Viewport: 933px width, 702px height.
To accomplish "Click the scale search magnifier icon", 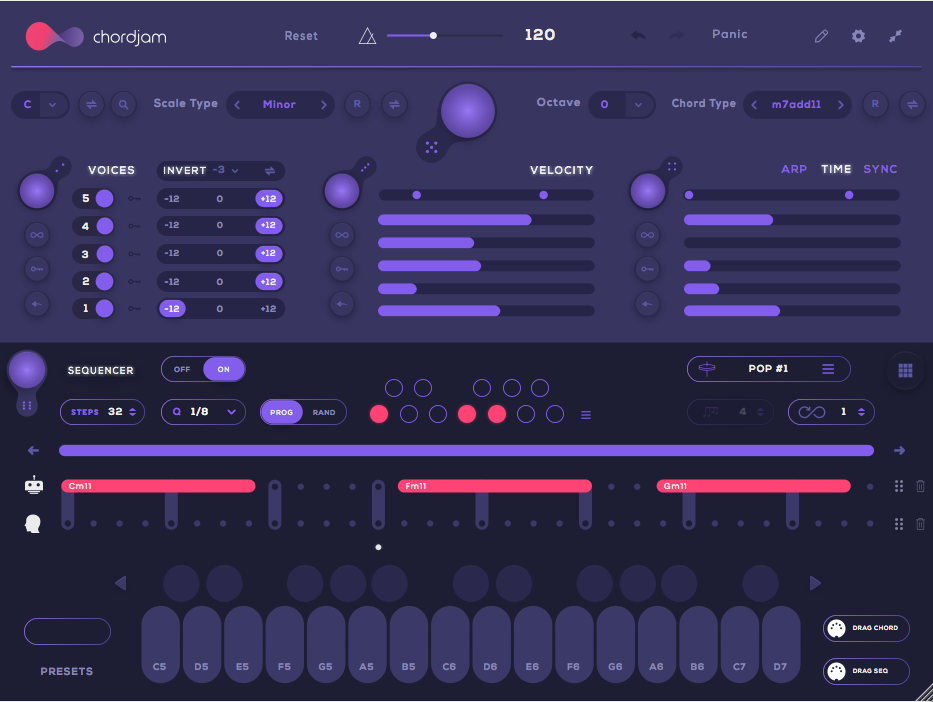I will 123,105.
